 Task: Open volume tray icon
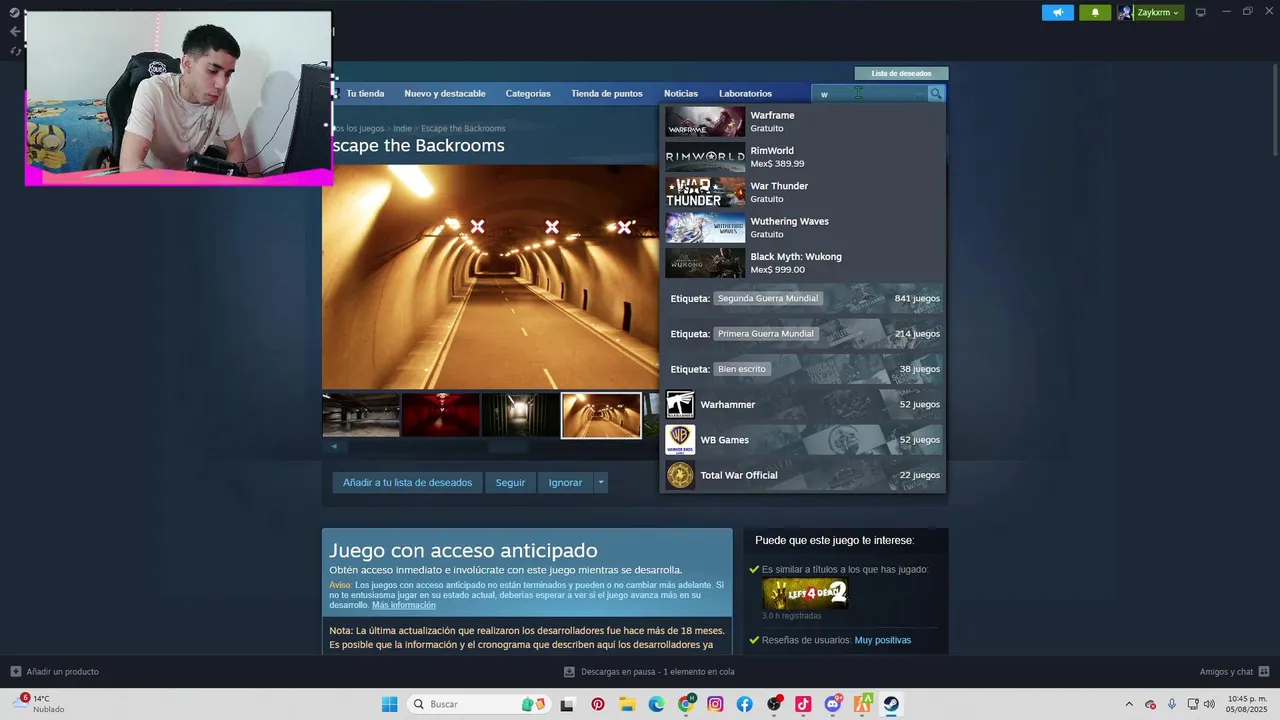1209,704
